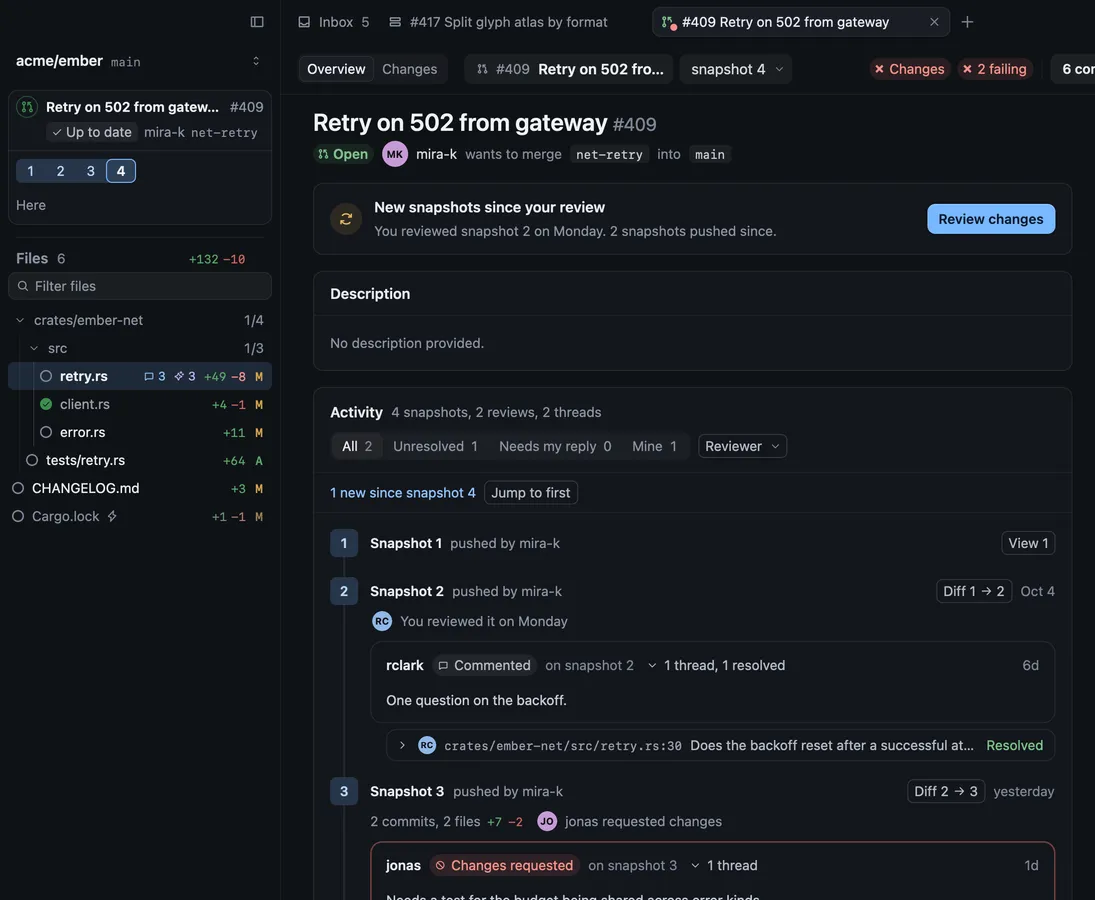Click the red Changes status badge

pos(909,69)
